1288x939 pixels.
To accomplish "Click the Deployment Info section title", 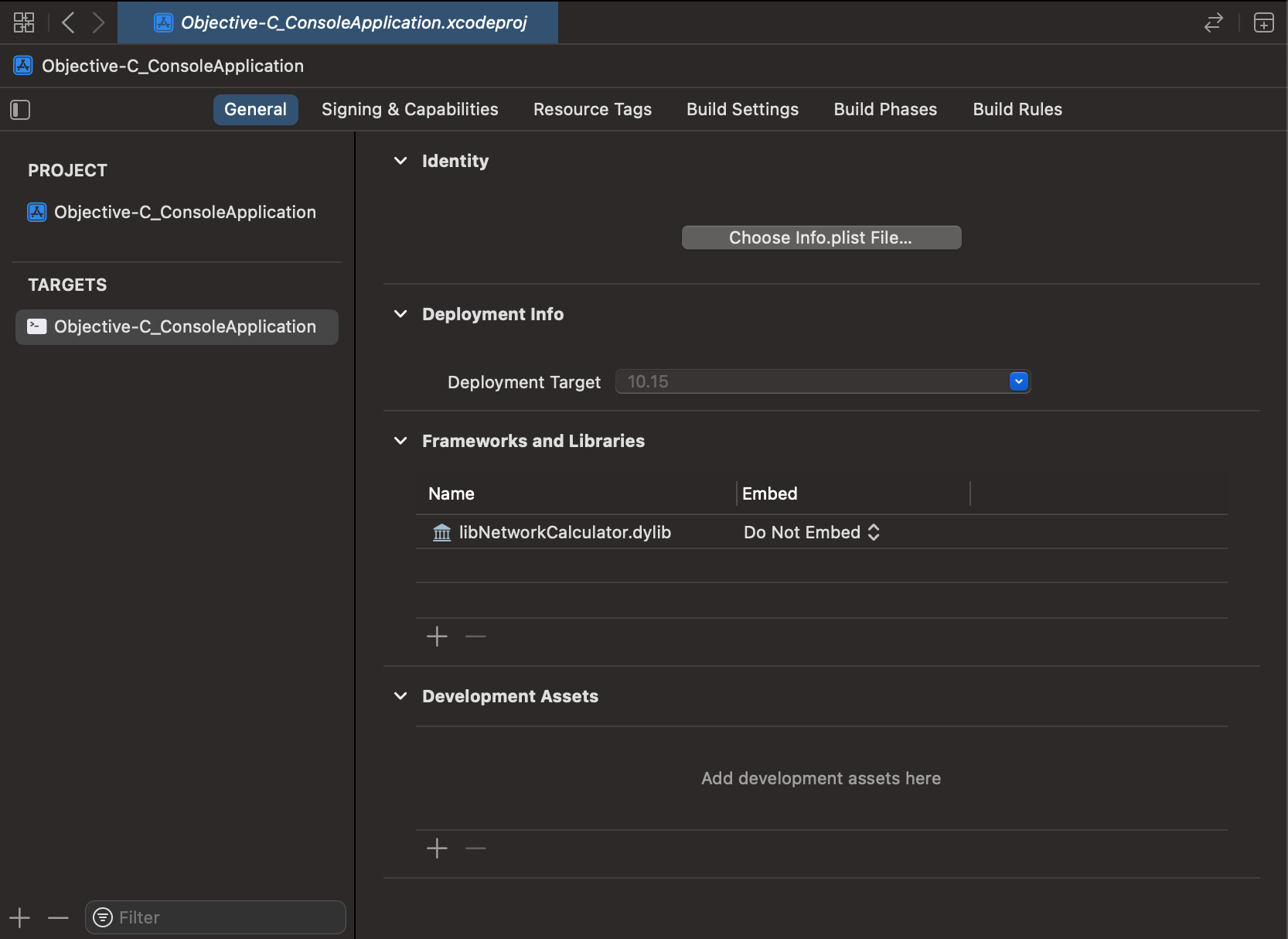I will [x=492, y=314].
